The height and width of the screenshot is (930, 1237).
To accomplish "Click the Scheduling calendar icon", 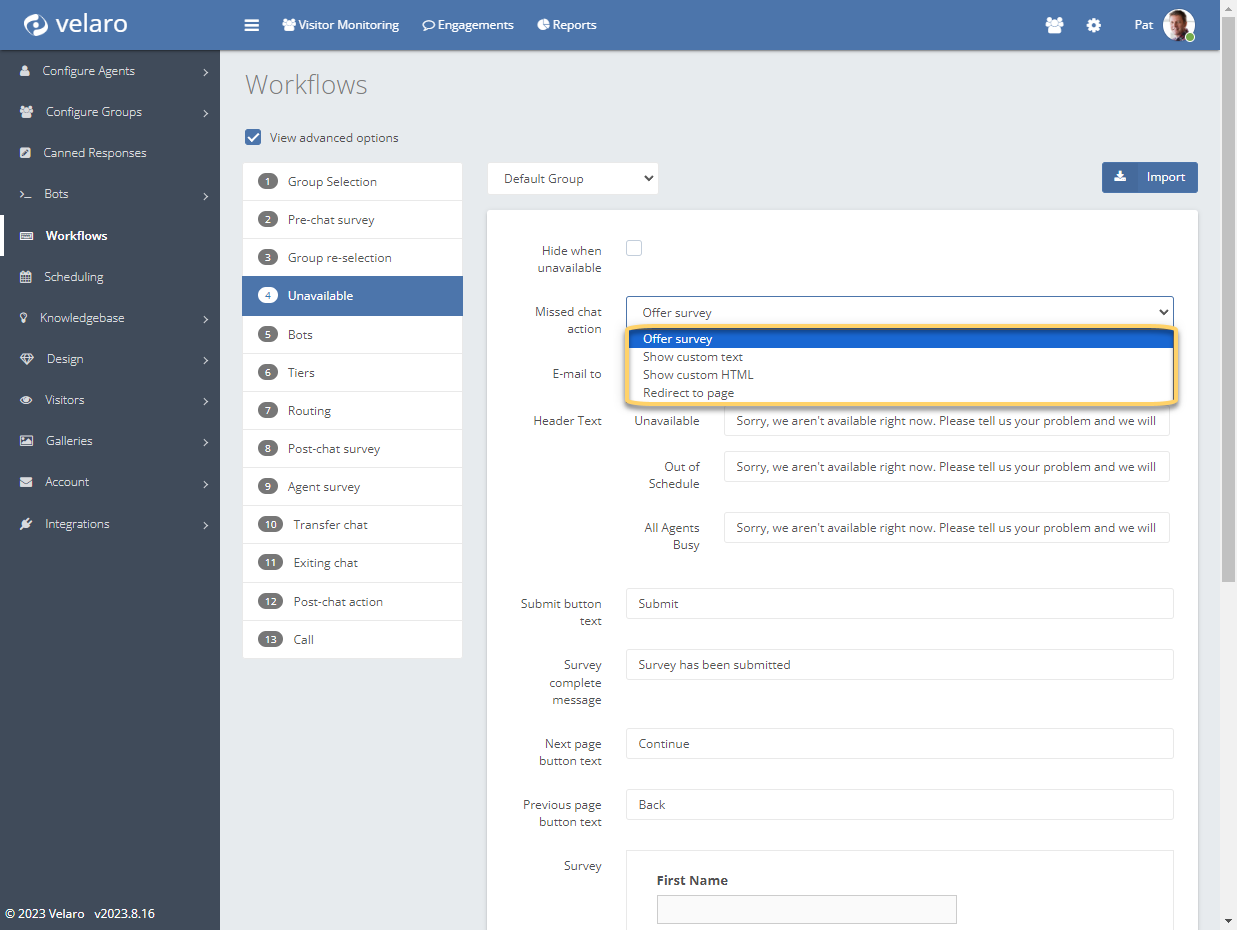I will coord(25,277).
